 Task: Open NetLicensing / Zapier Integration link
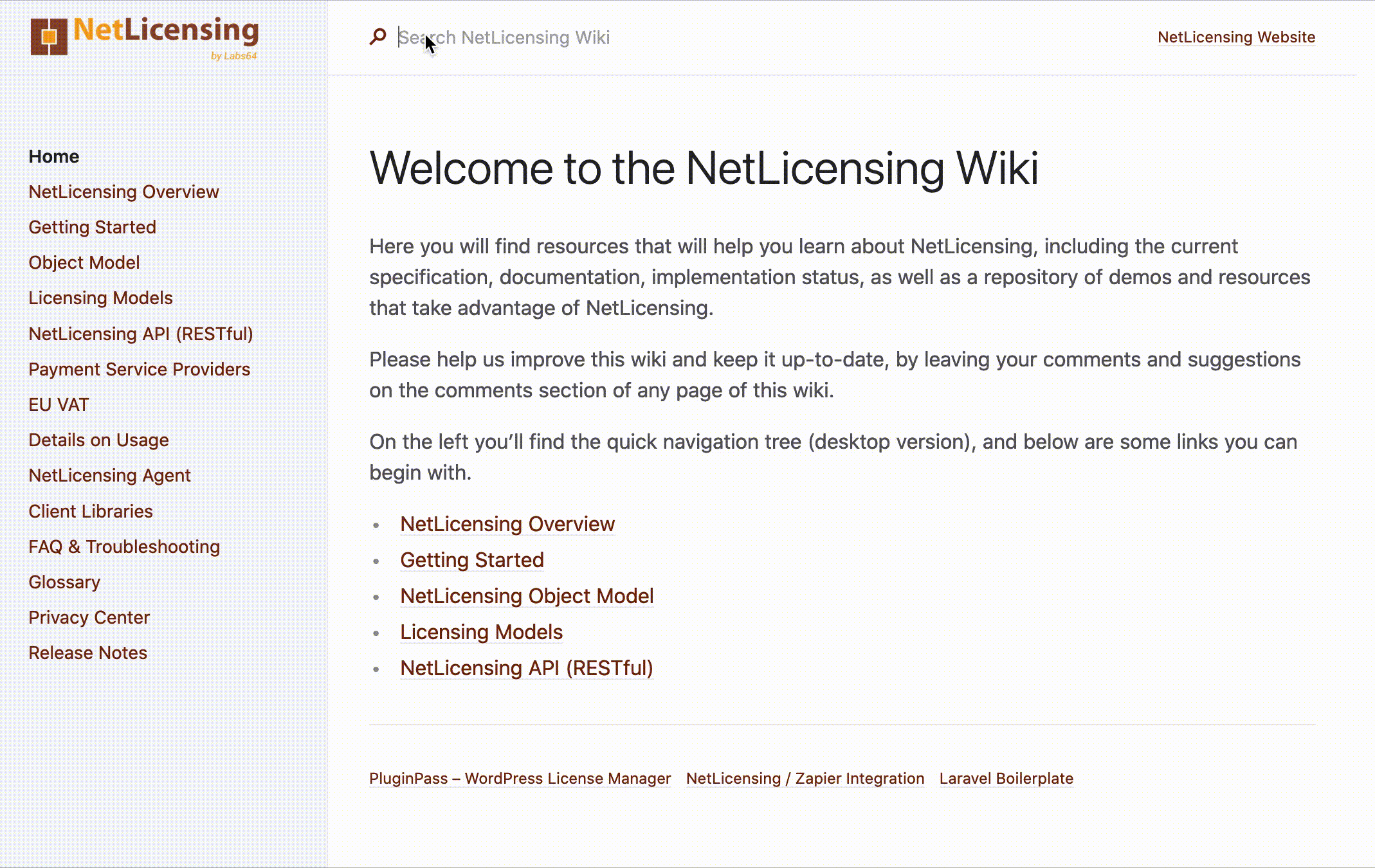pyautogui.click(x=805, y=779)
